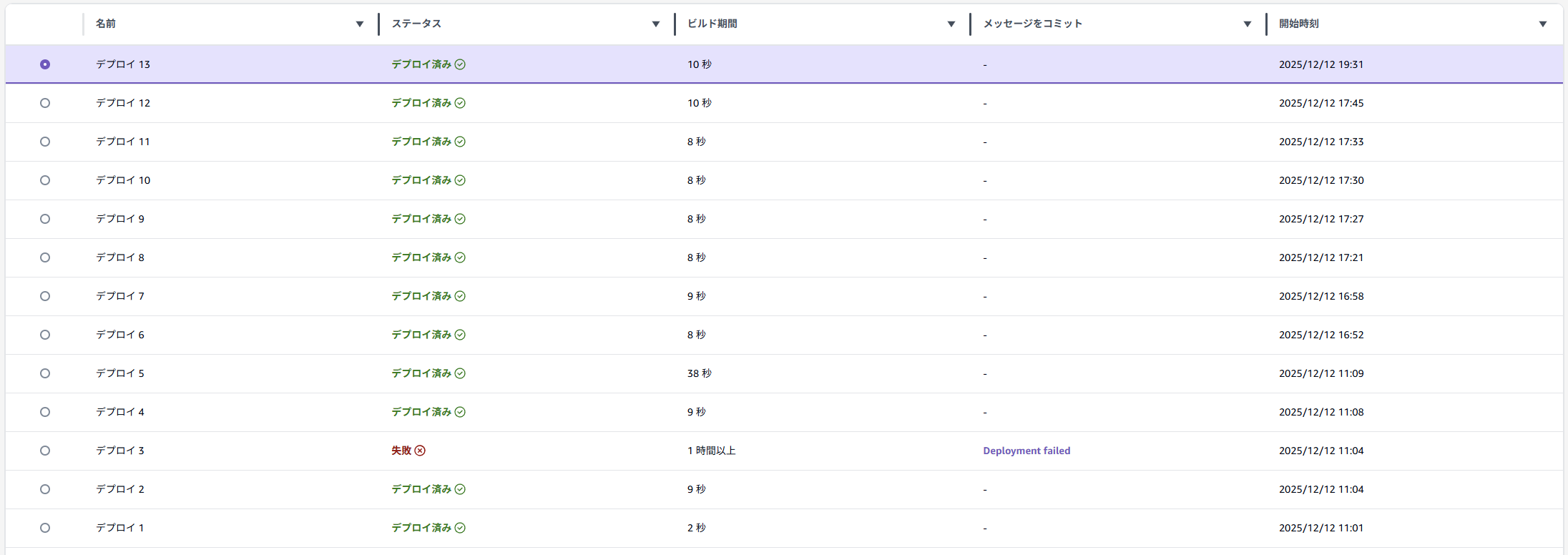Open the Deployment failed link
Image resolution: width=1568 pixels, height=555 pixels.
pos(1026,451)
